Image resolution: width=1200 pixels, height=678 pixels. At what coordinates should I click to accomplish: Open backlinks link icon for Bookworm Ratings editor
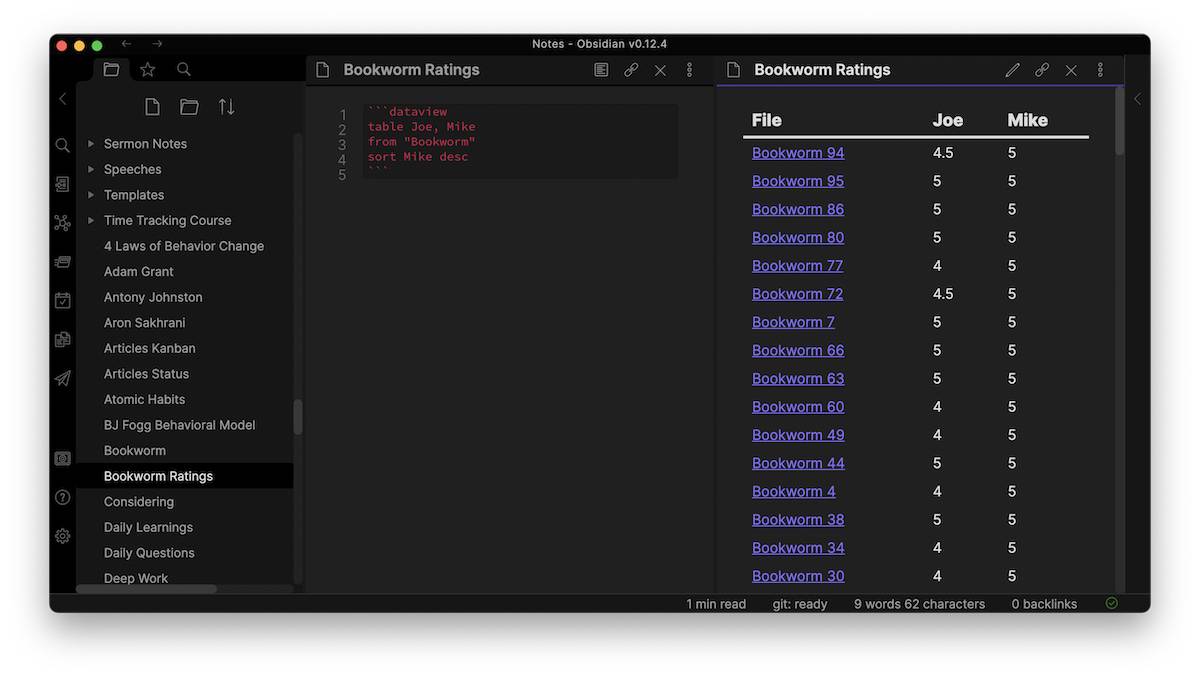(x=631, y=70)
